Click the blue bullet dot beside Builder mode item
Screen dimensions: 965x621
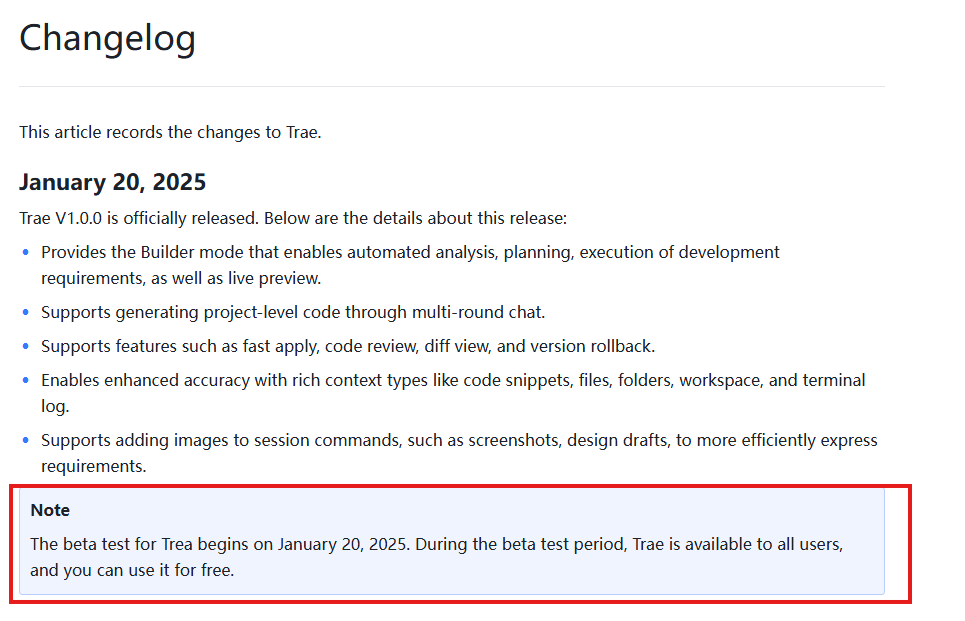click(26, 252)
